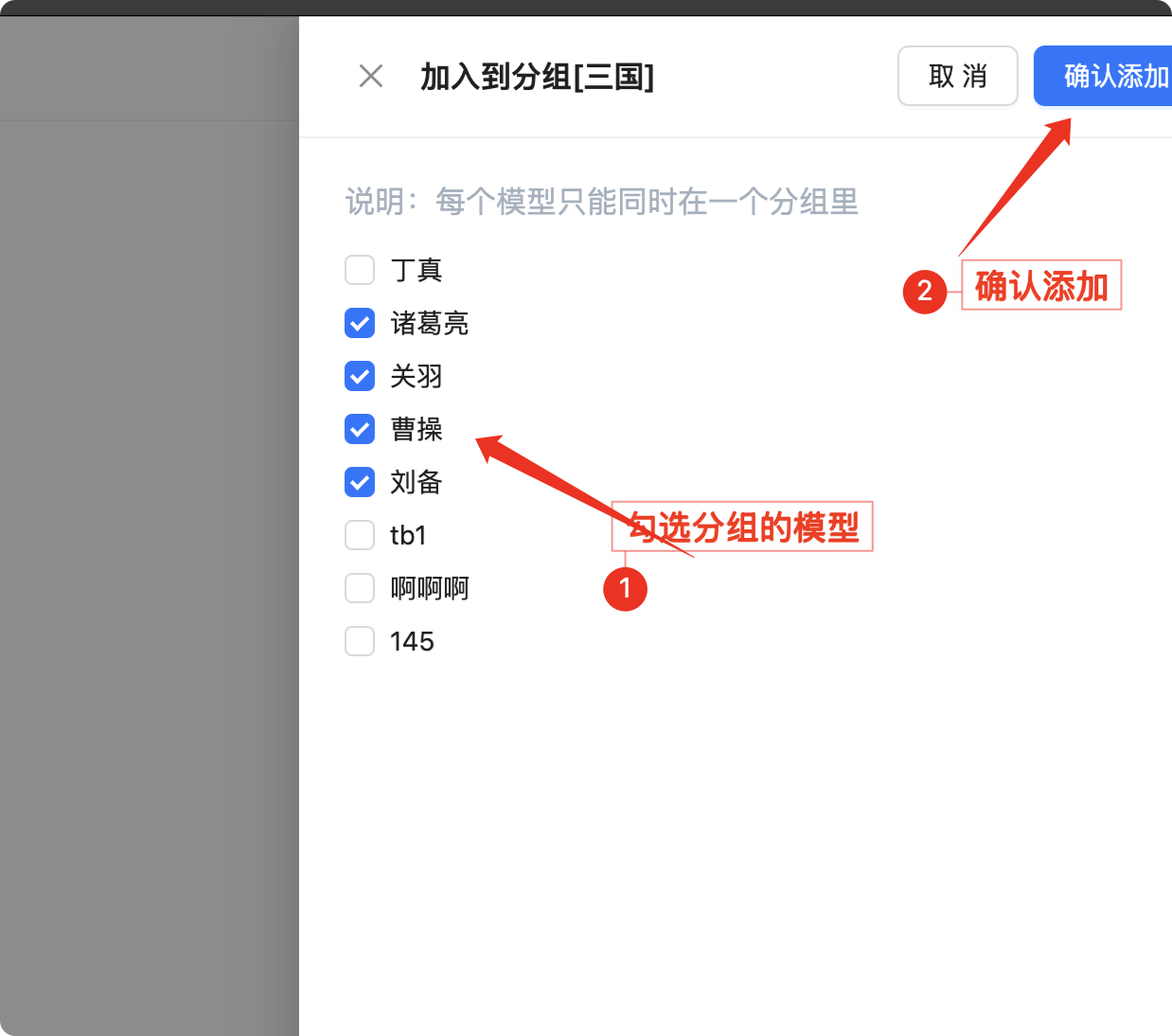Click the 关羽 label text
The width and height of the screenshot is (1172, 1036).
417,376
